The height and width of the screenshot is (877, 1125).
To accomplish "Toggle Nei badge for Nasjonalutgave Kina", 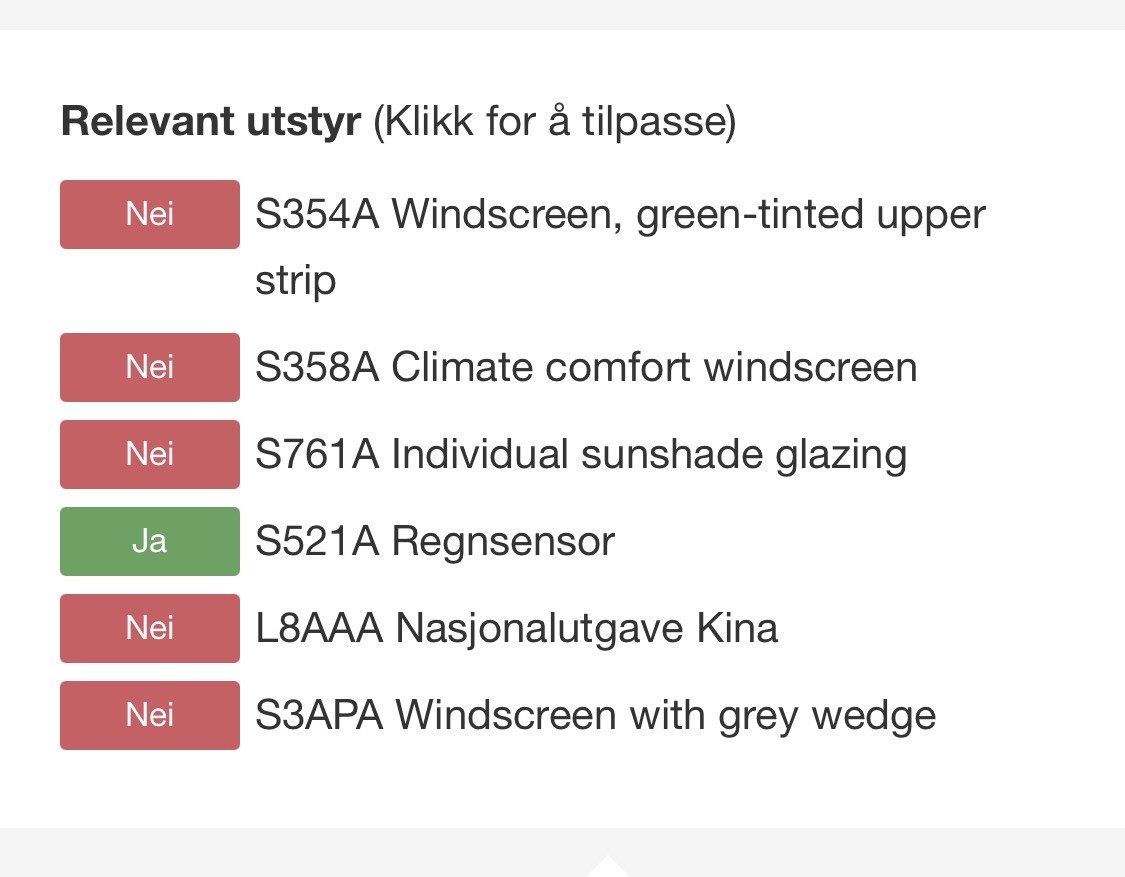I will (150, 628).
